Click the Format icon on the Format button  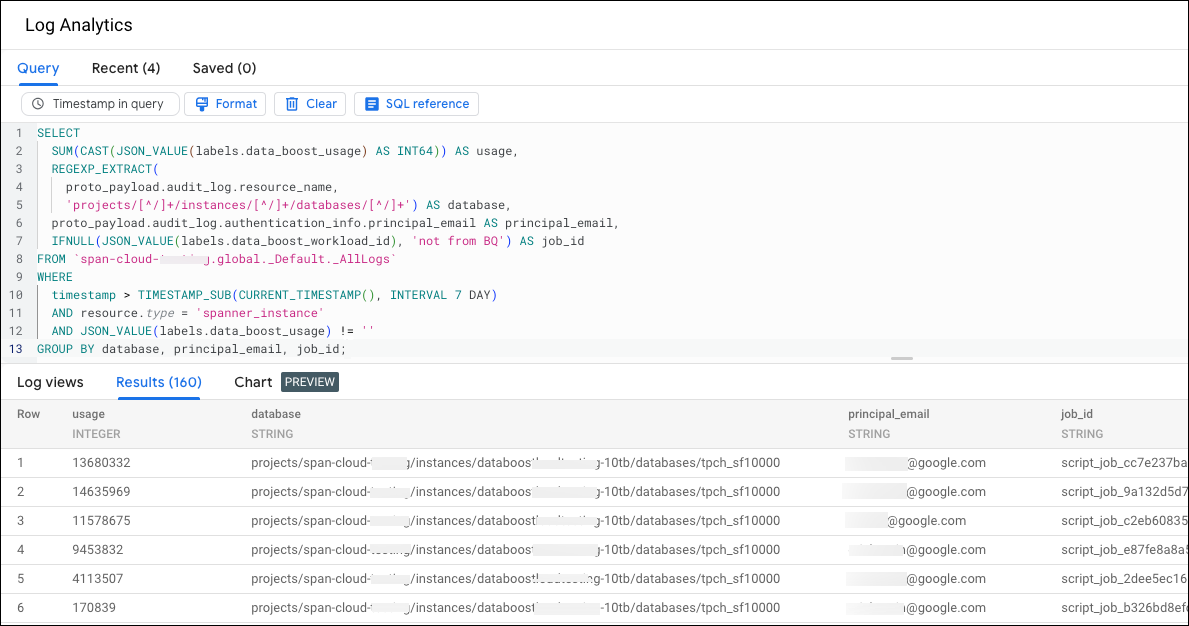202,103
